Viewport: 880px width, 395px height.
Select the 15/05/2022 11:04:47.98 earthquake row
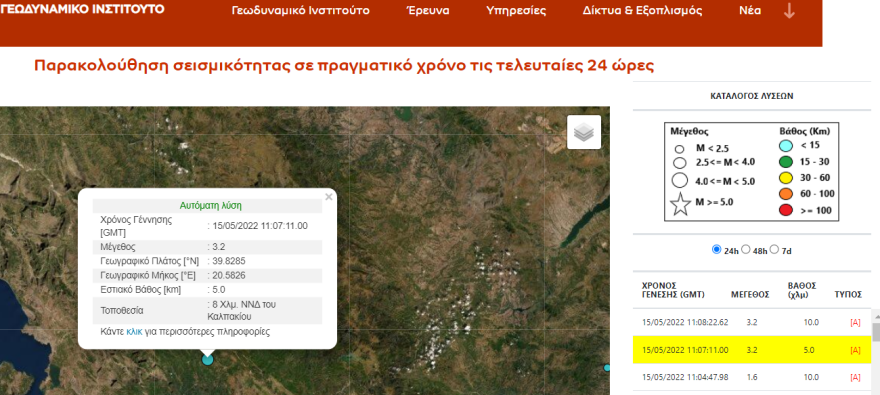click(x=751, y=378)
